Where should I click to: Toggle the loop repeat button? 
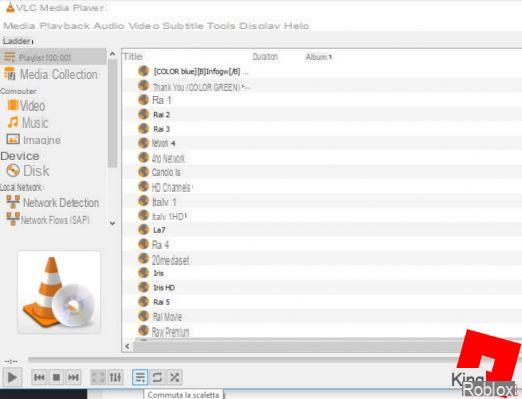tap(157, 377)
